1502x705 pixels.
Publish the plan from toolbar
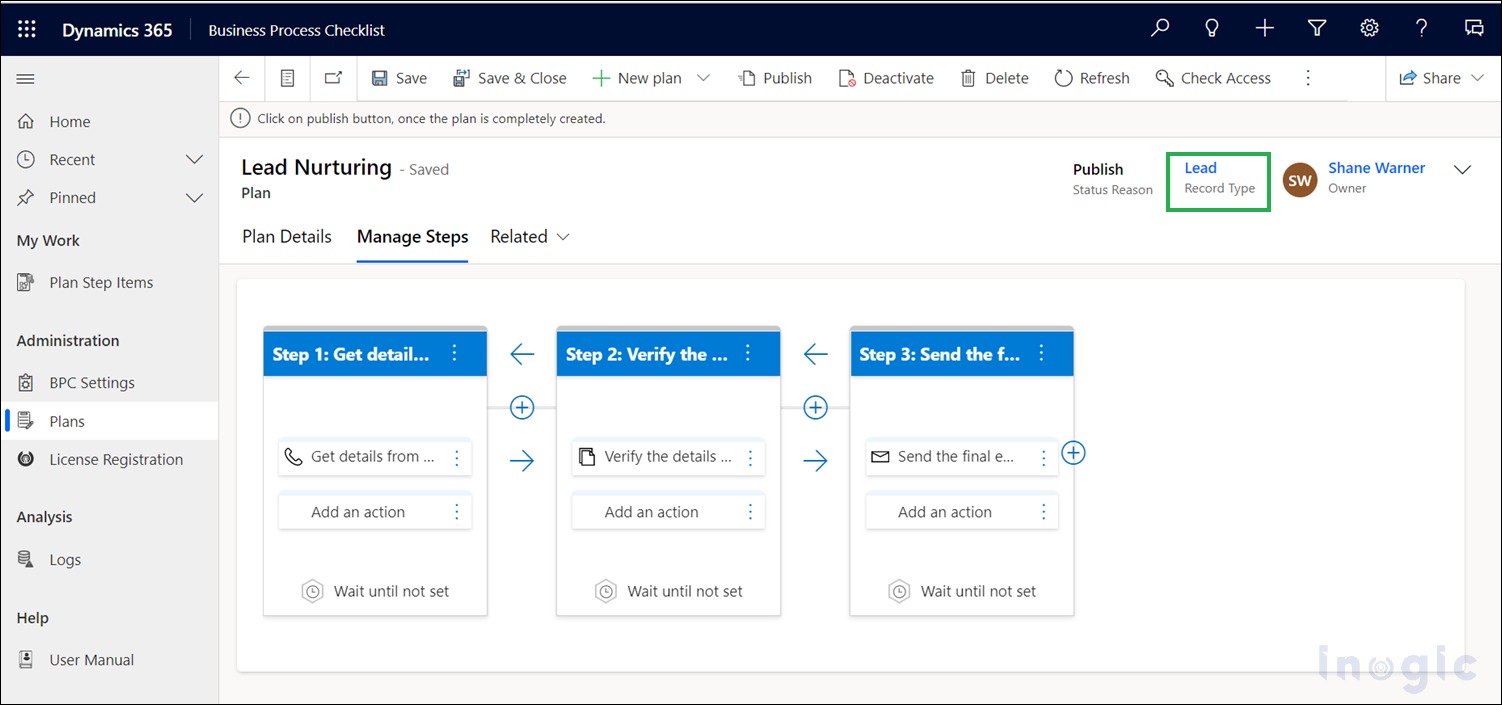click(776, 78)
